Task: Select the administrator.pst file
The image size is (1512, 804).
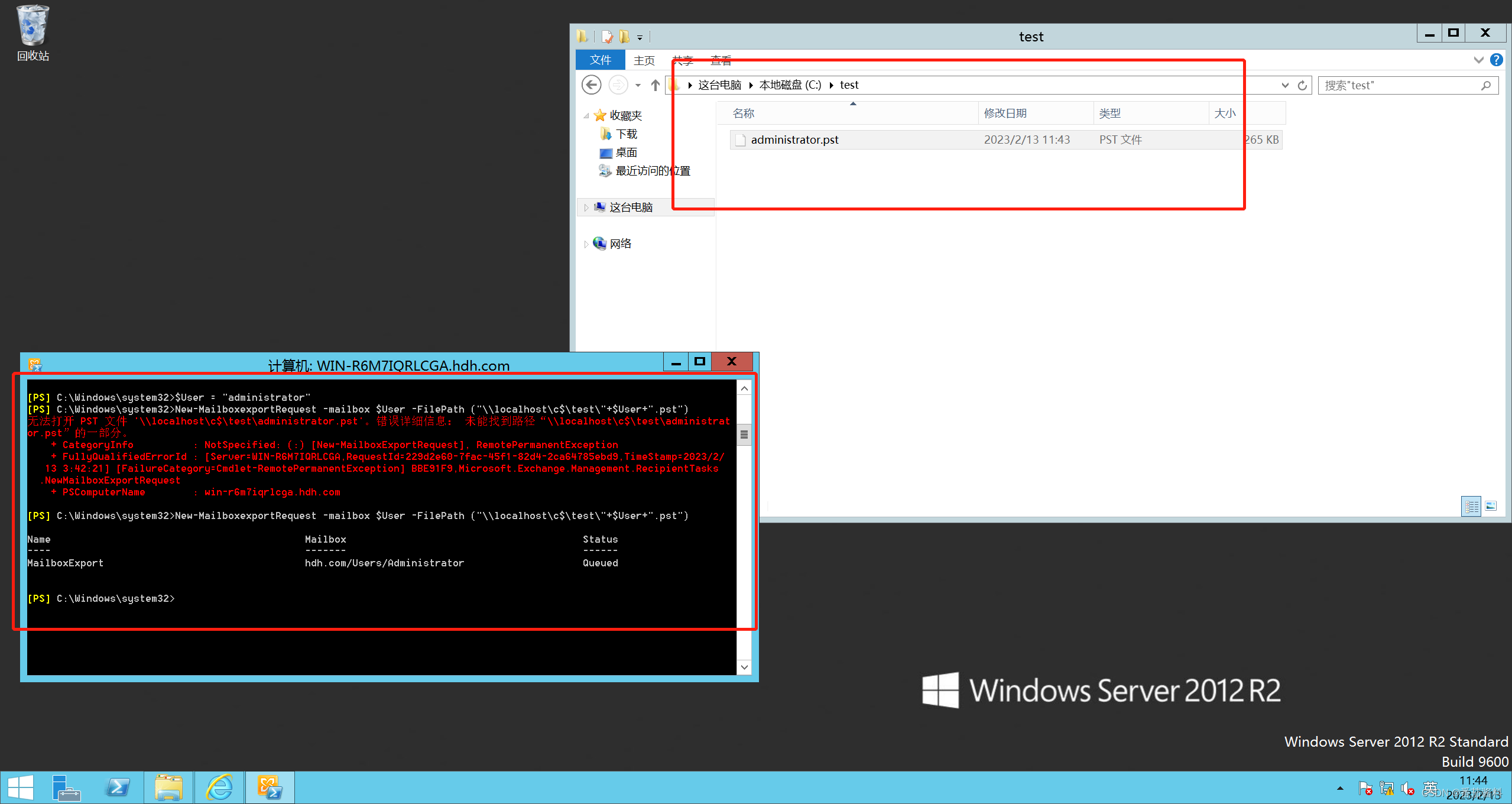Action: 794,140
